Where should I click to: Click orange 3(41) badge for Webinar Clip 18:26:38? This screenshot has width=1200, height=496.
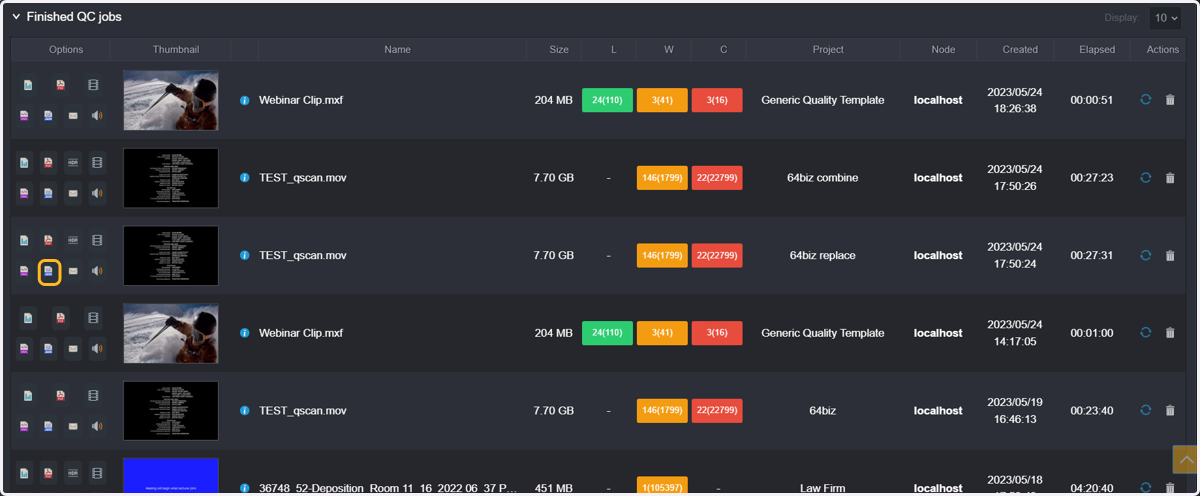(662, 100)
